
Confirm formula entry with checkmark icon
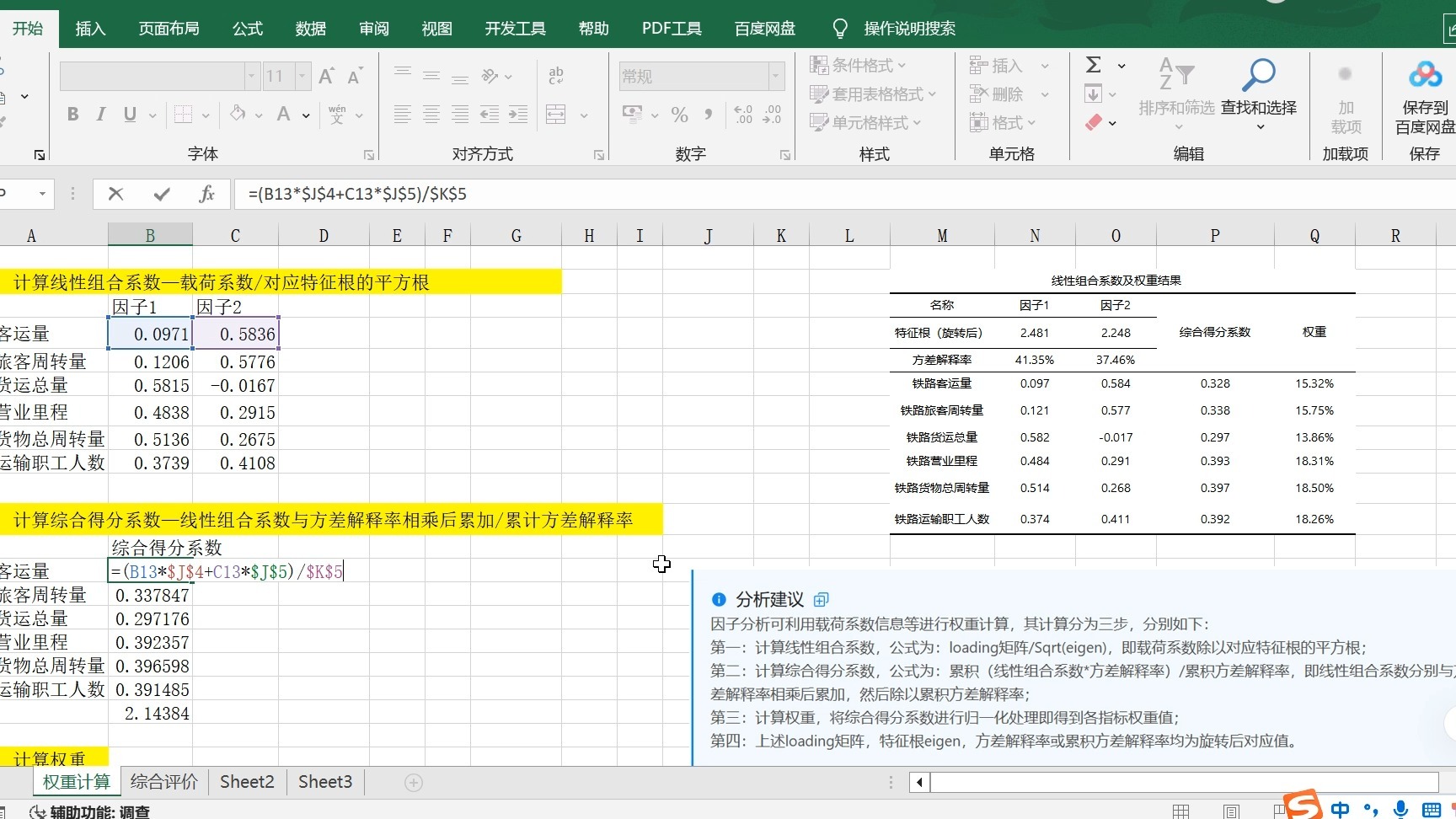[x=162, y=194]
